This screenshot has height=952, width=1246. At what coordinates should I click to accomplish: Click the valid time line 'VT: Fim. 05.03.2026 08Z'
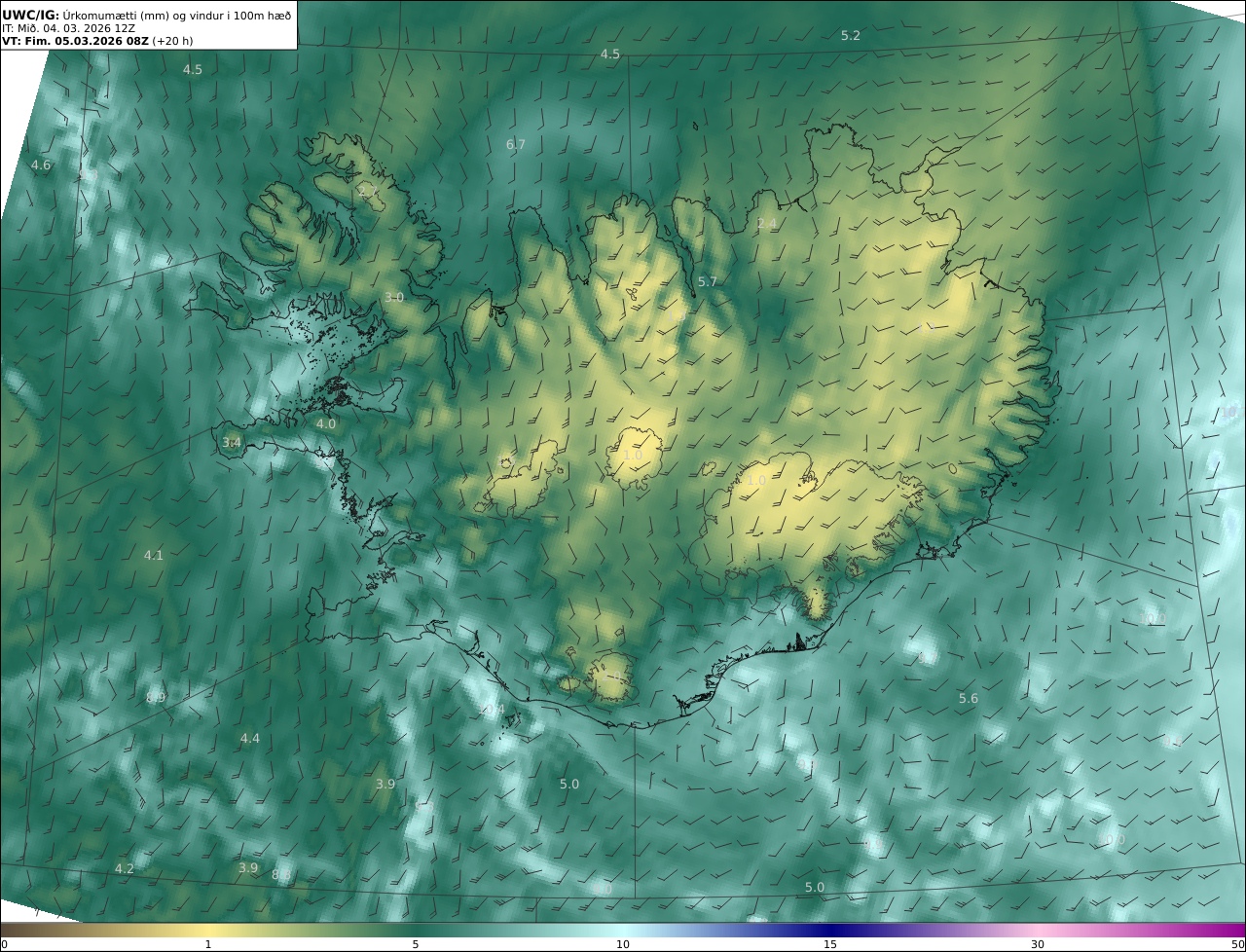click(x=75, y=42)
